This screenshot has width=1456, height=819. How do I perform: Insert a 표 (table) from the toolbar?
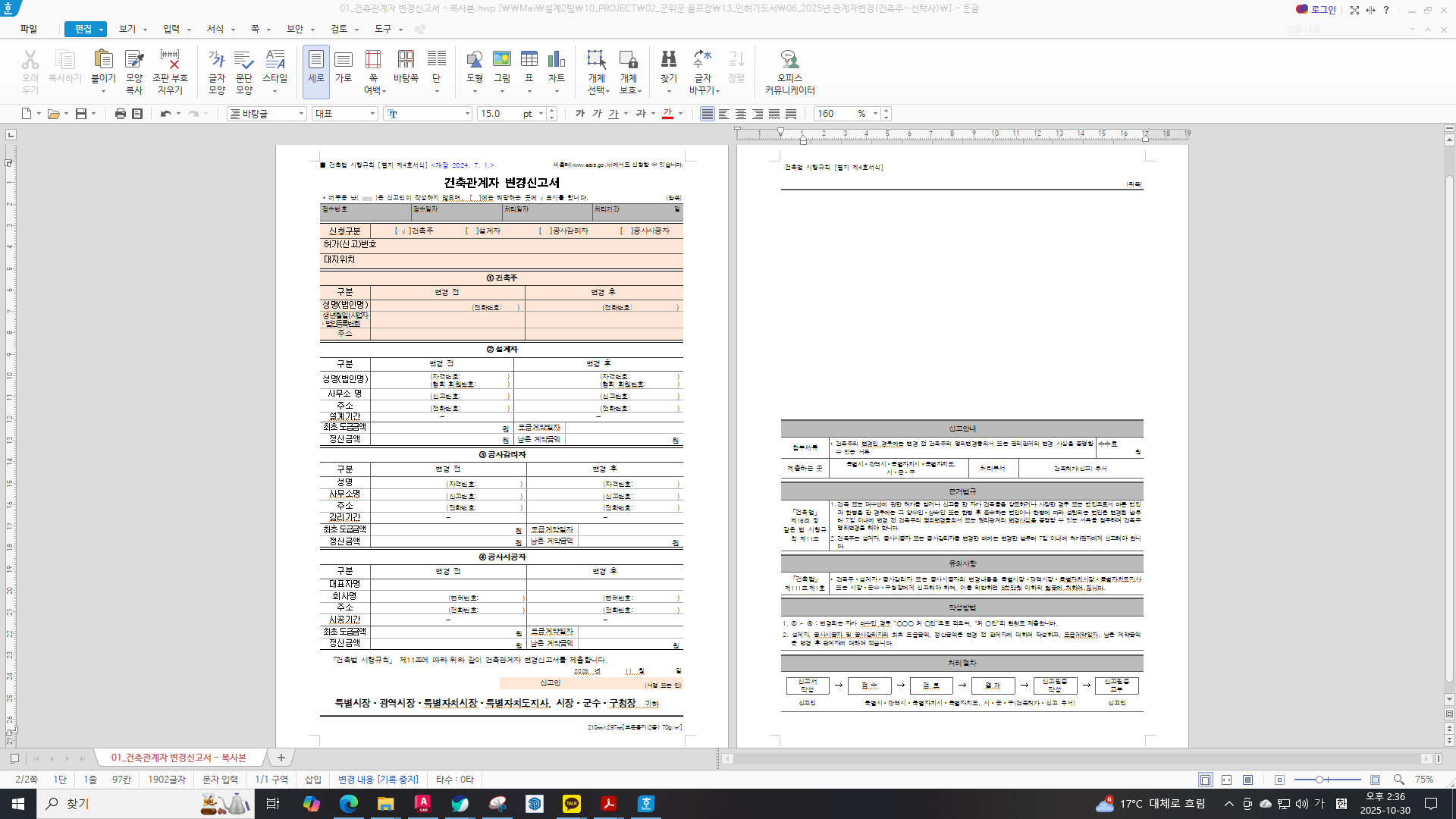click(x=529, y=61)
